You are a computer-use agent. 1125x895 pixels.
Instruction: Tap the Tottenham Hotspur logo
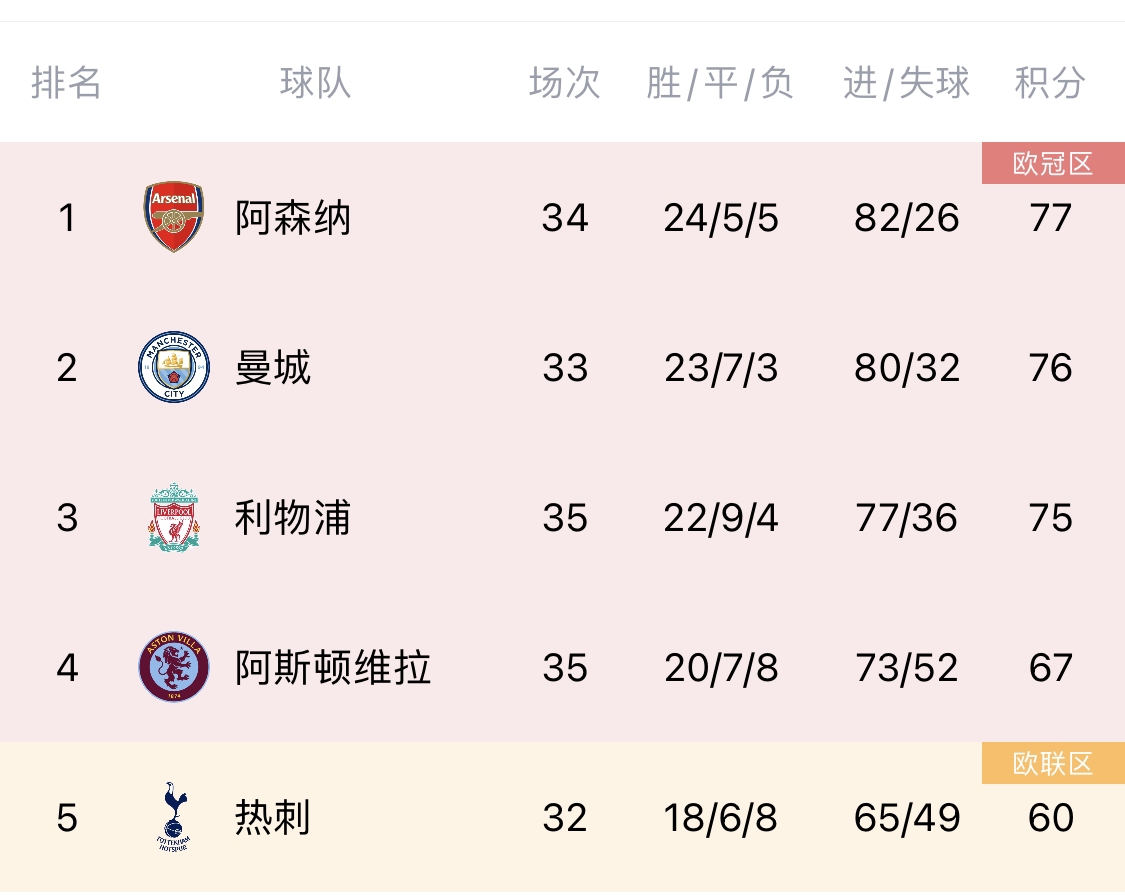tap(174, 817)
